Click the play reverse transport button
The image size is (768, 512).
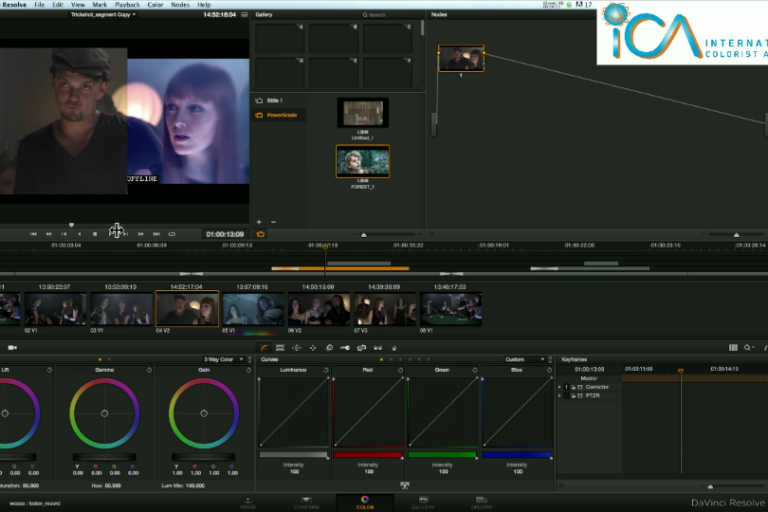(79, 234)
